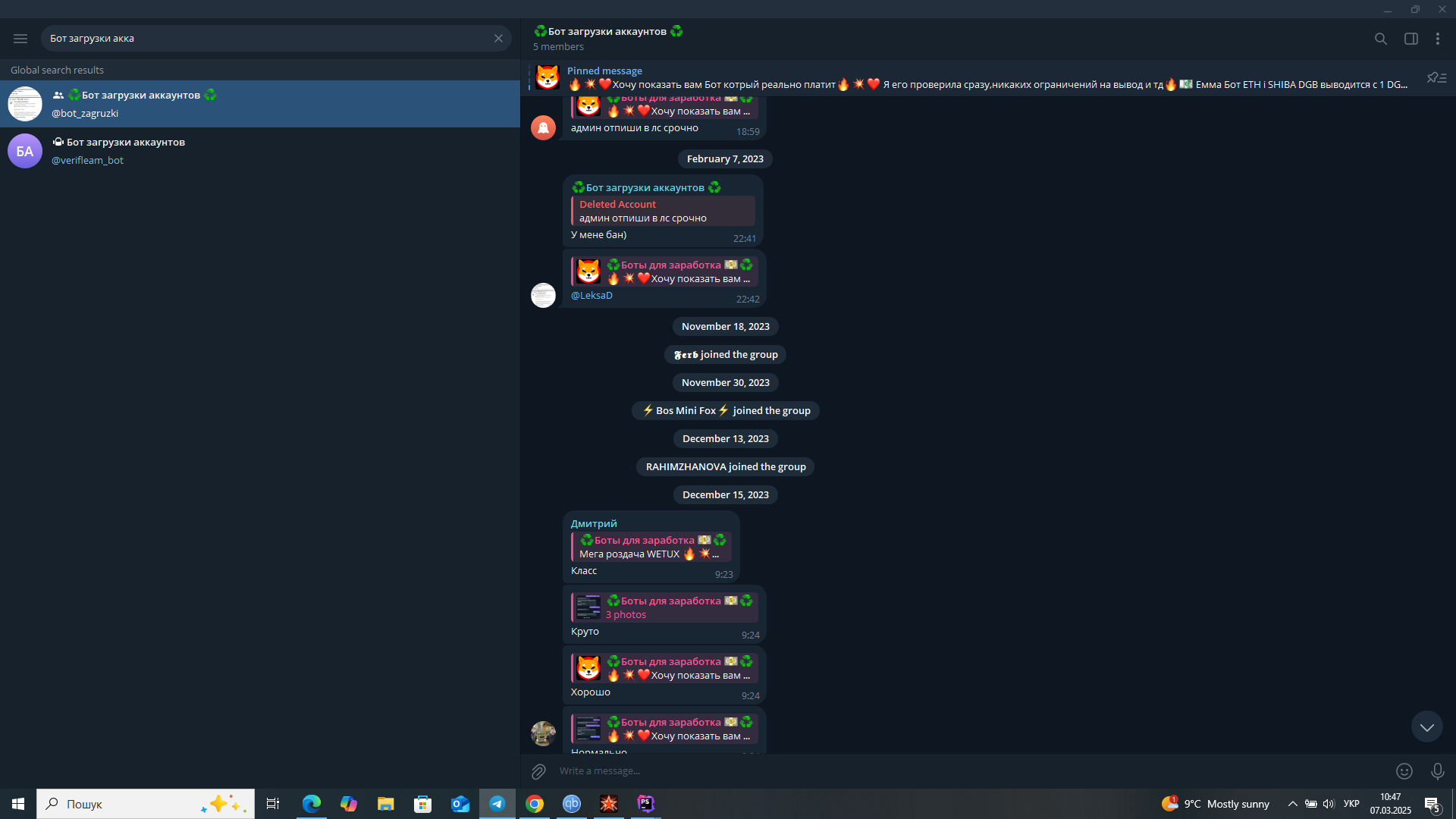
Task: Jump to the latest messages arrow
Action: click(x=1427, y=726)
